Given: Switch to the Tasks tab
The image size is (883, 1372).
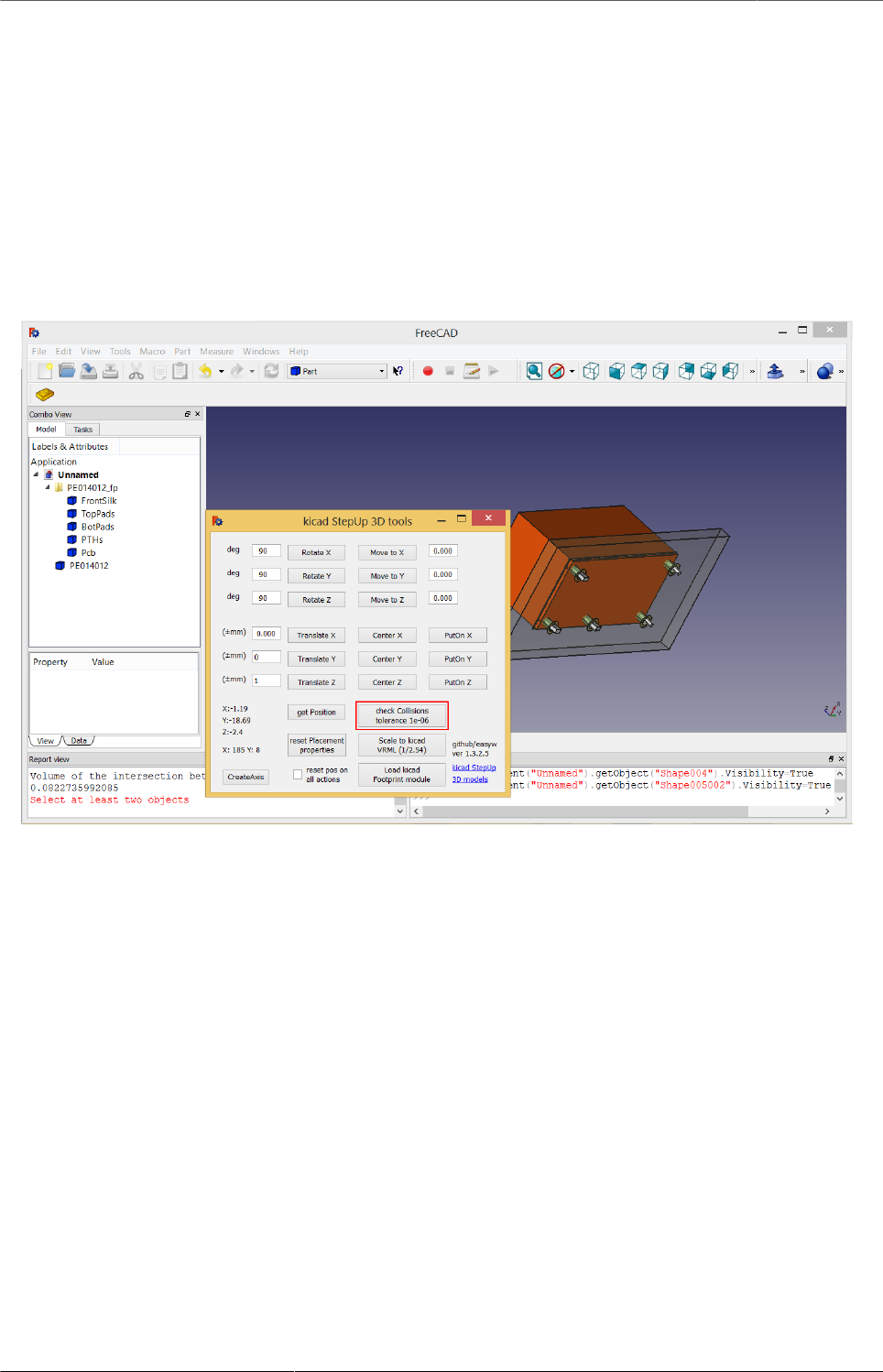Looking at the screenshot, I should [82, 430].
